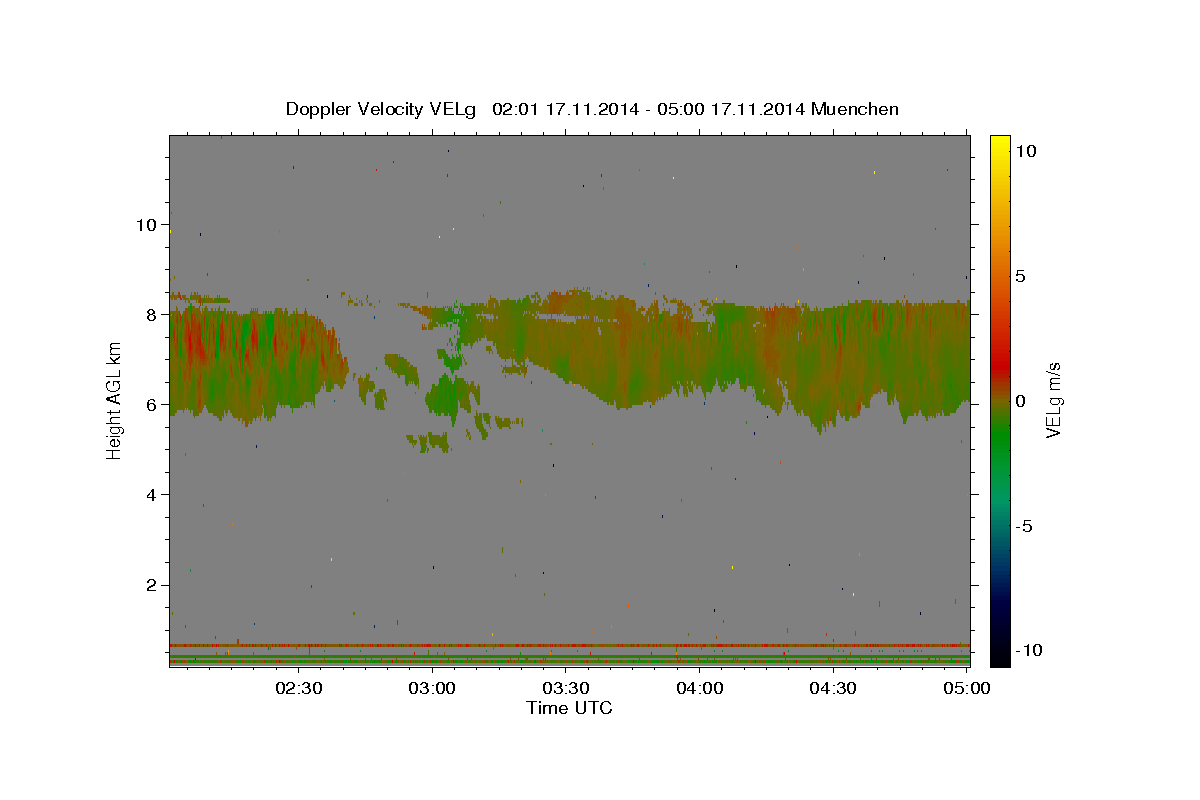Click the red ground clutter line near plot bottom

(569, 645)
